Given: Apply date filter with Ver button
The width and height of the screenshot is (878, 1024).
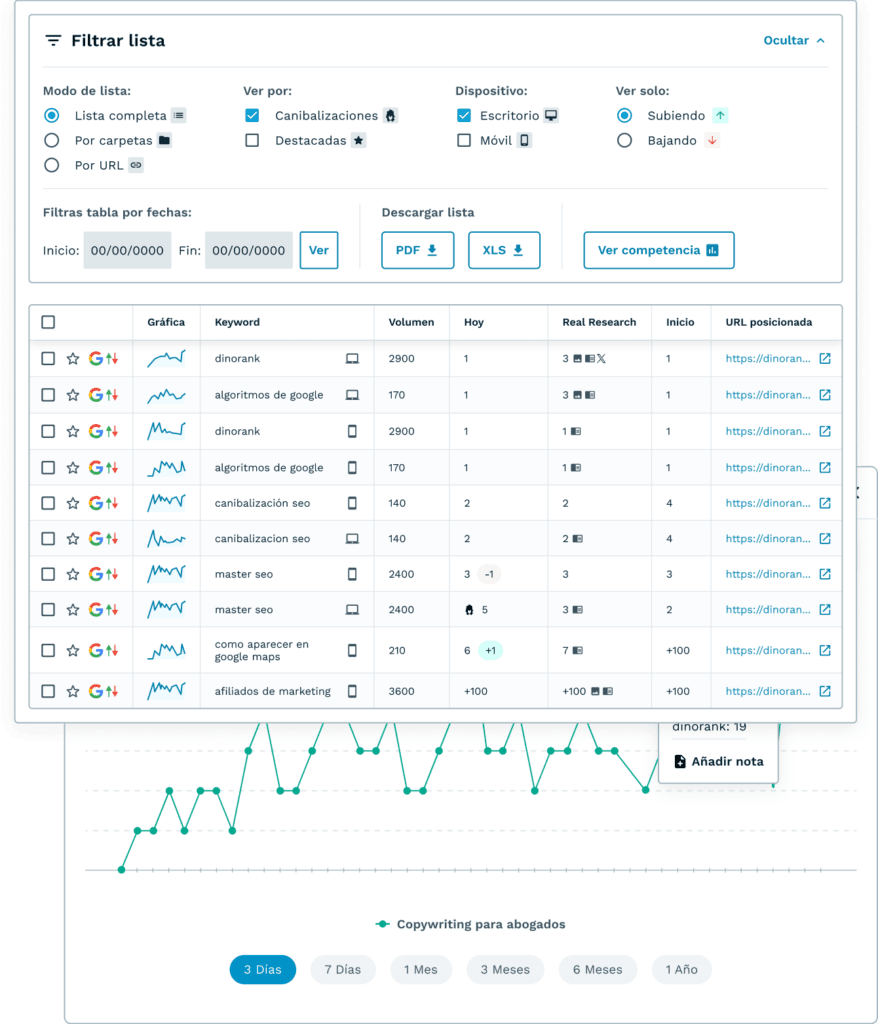Looking at the screenshot, I should (319, 250).
